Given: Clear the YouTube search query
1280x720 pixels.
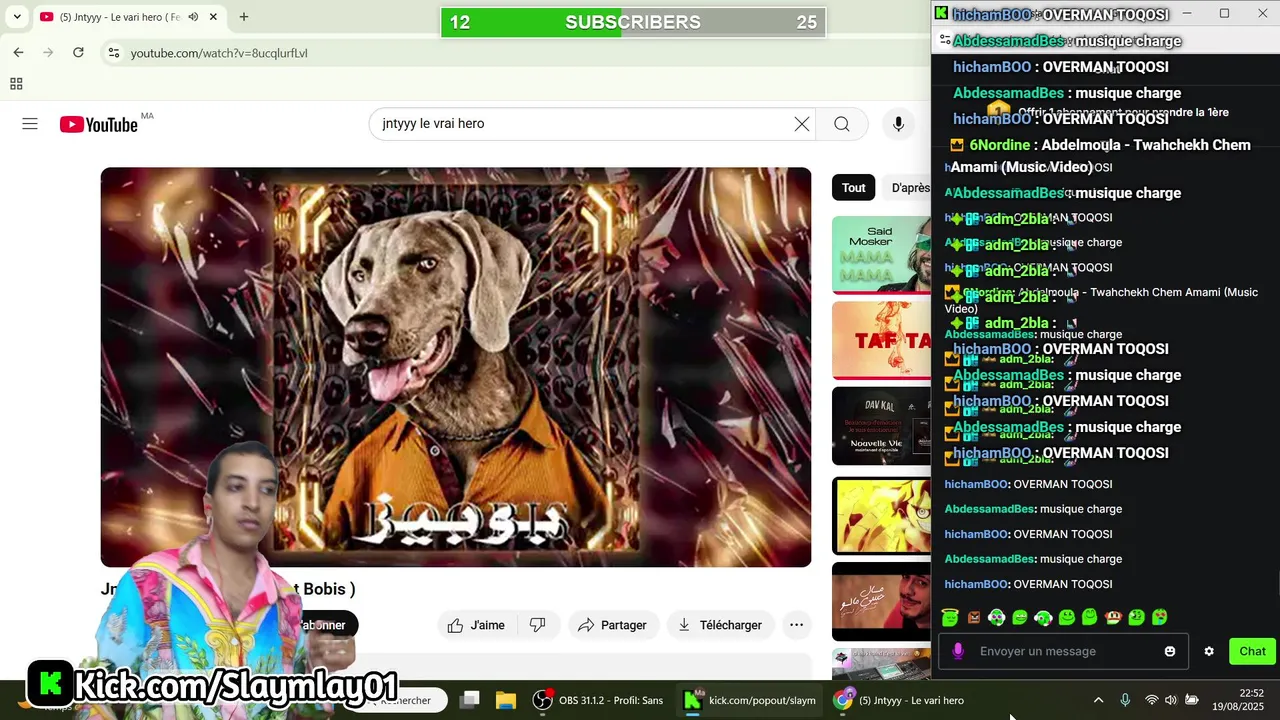Looking at the screenshot, I should point(802,124).
